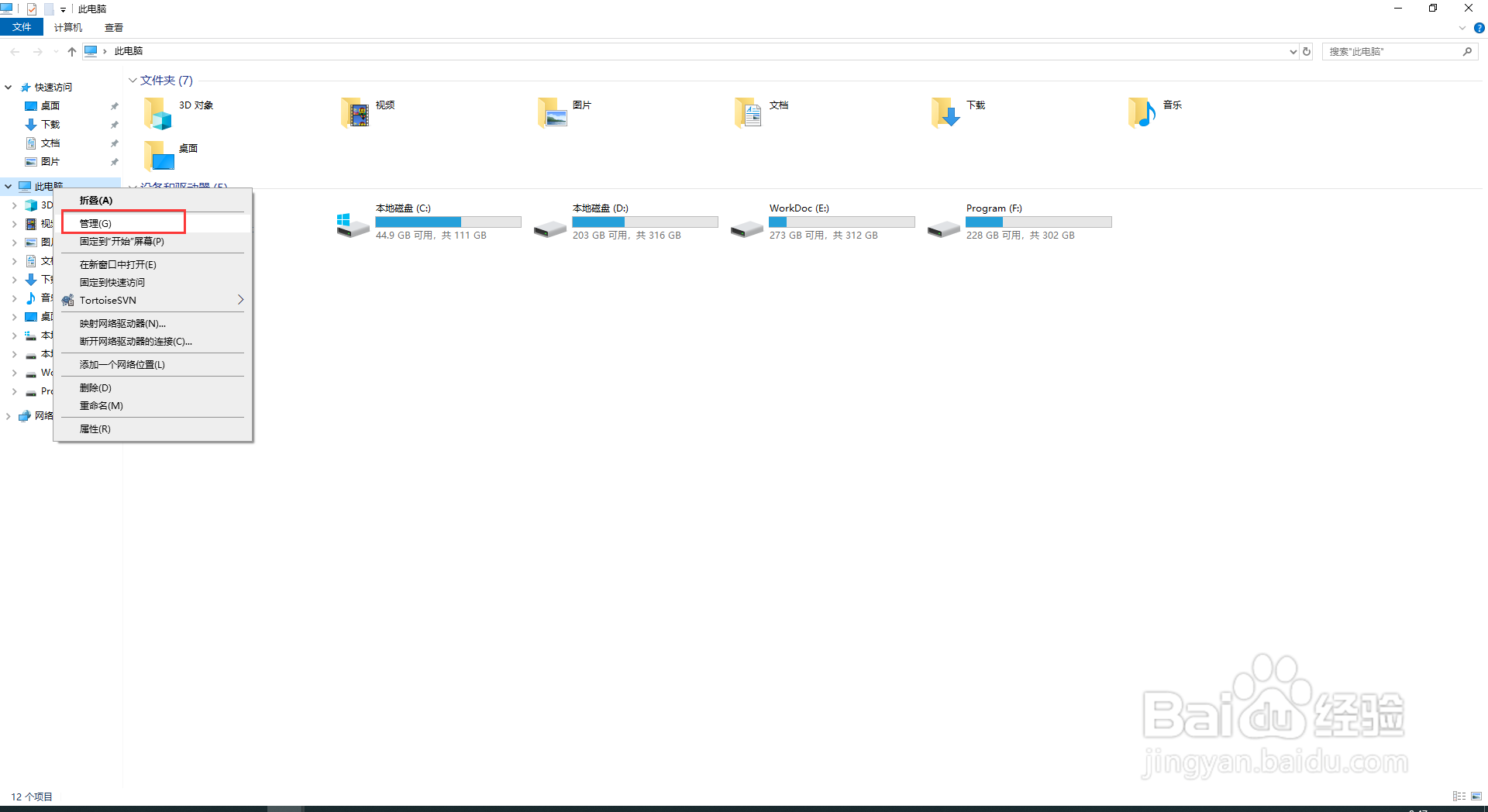
Task: Click the 12 个项目 status text
Action: tap(32, 797)
